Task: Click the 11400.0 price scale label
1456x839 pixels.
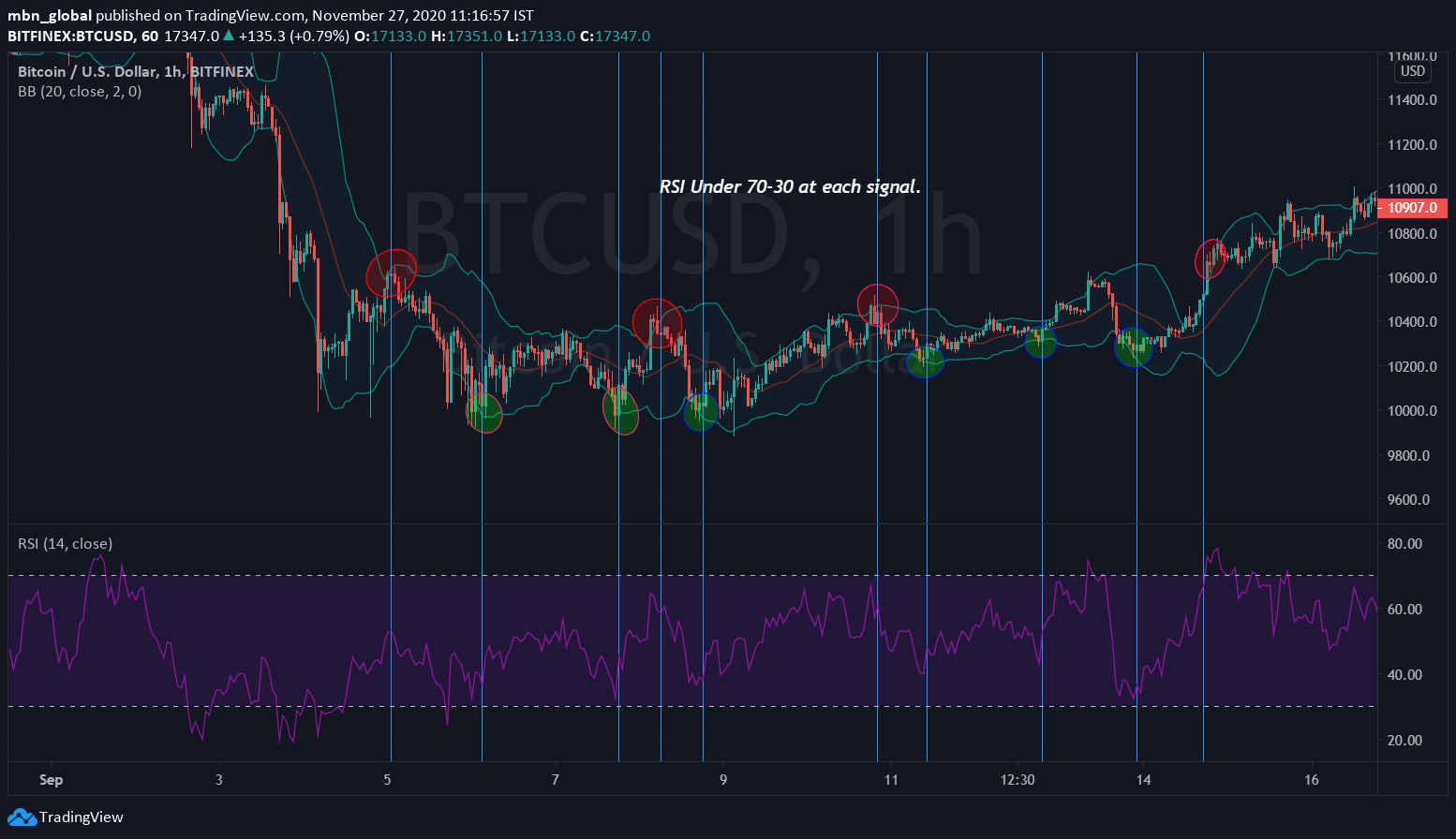Action: coord(1412,100)
